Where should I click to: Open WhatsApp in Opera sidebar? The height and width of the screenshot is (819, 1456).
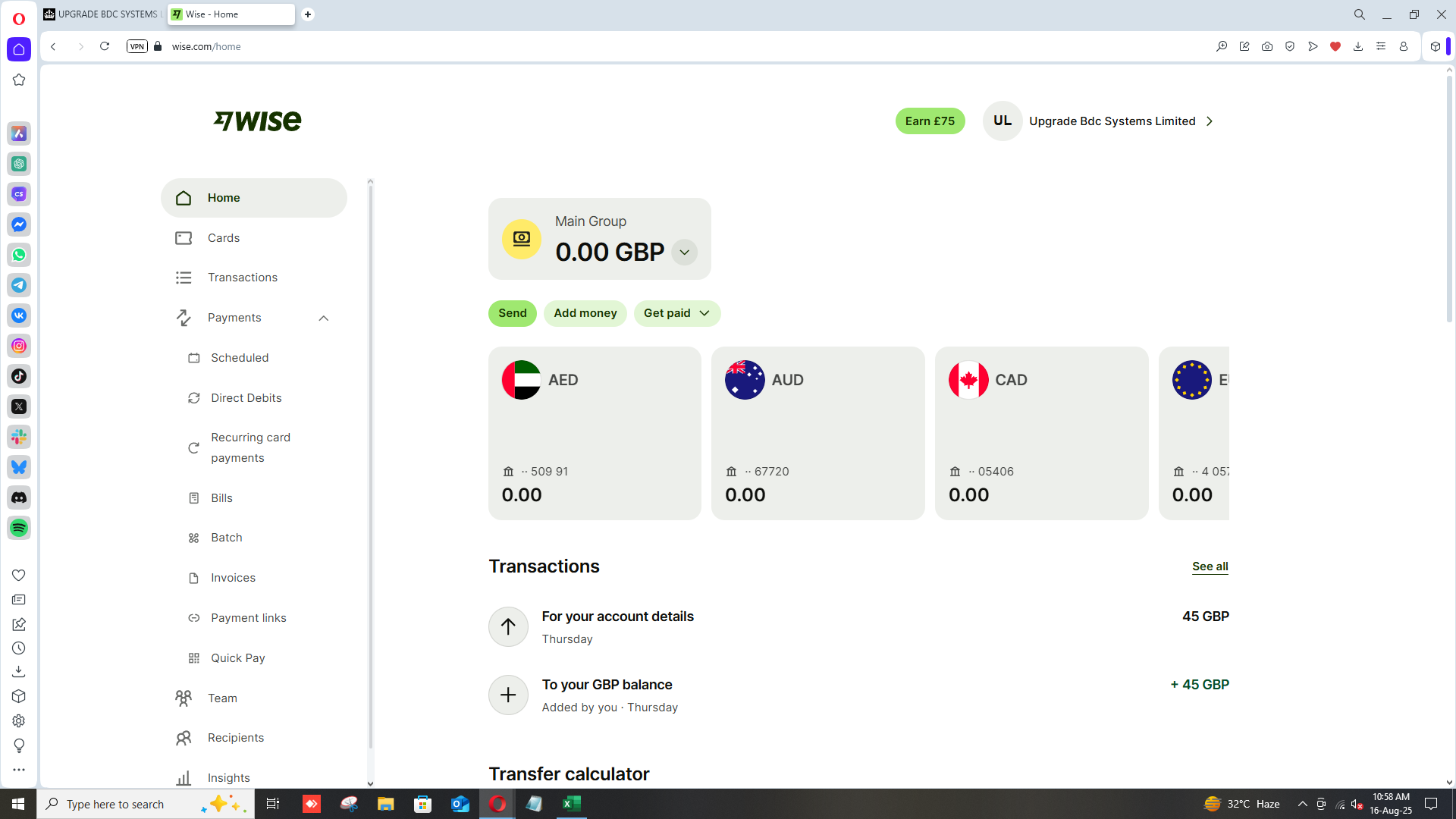pyautogui.click(x=19, y=255)
